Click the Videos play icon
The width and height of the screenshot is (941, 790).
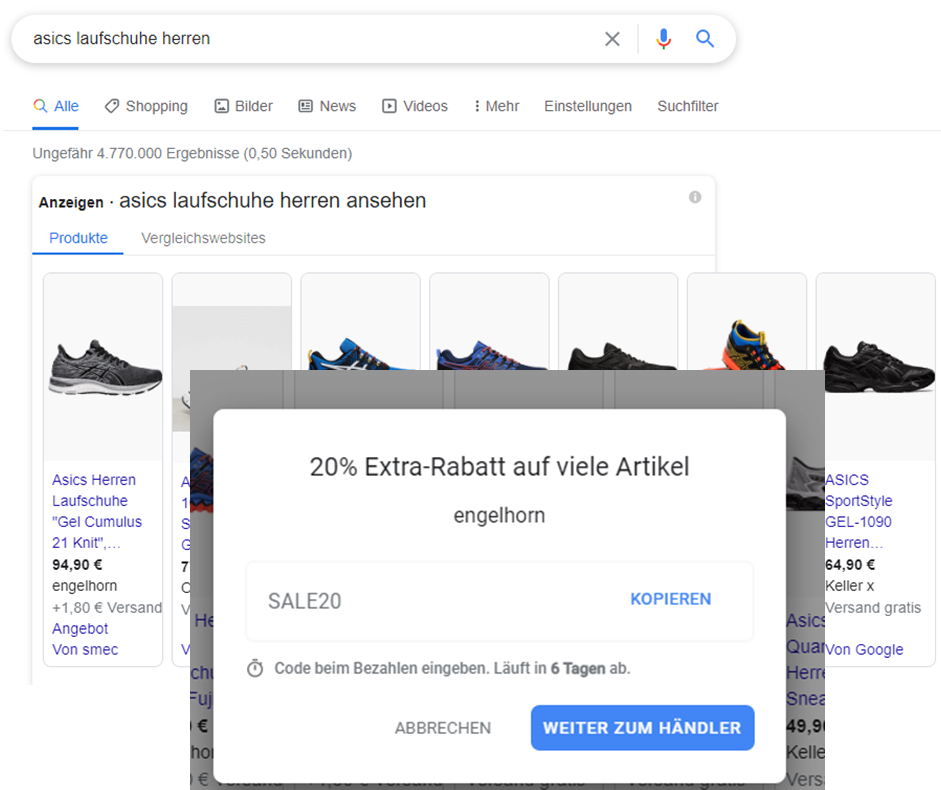coord(388,105)
